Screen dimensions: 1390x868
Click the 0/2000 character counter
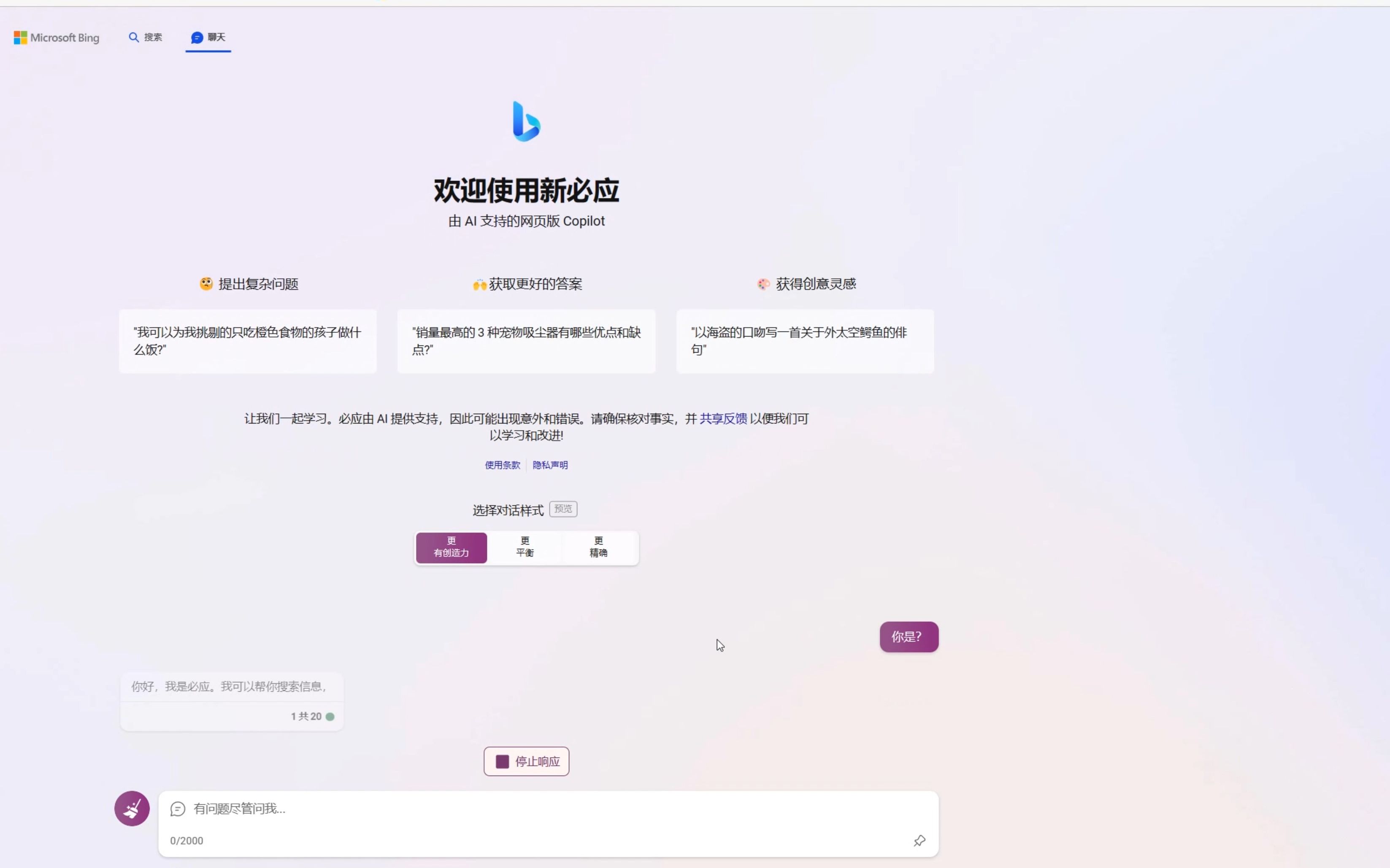tap(187, 841)
